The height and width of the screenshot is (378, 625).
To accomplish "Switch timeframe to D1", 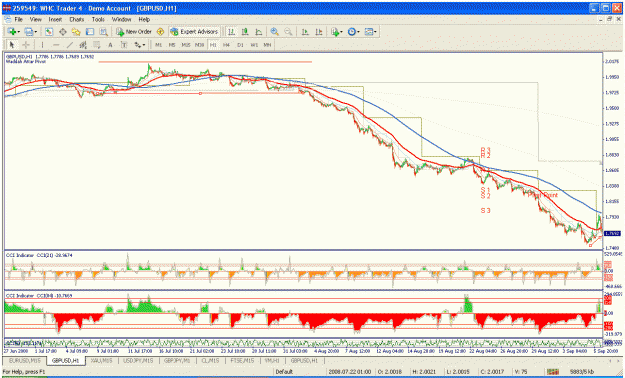I will pyautogui.click(x=240, y=45).
